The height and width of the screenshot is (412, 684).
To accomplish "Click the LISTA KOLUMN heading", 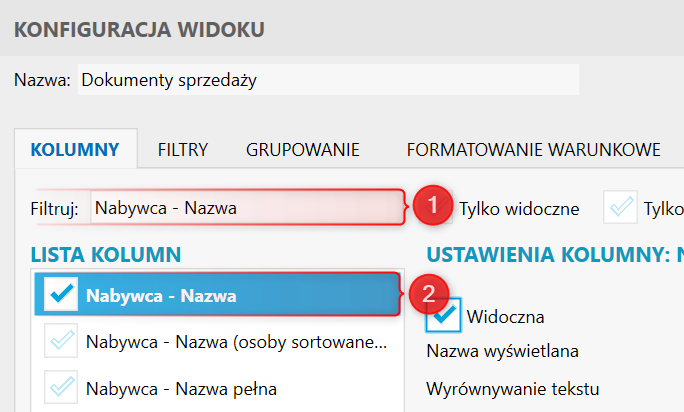I will pos(105,255).
